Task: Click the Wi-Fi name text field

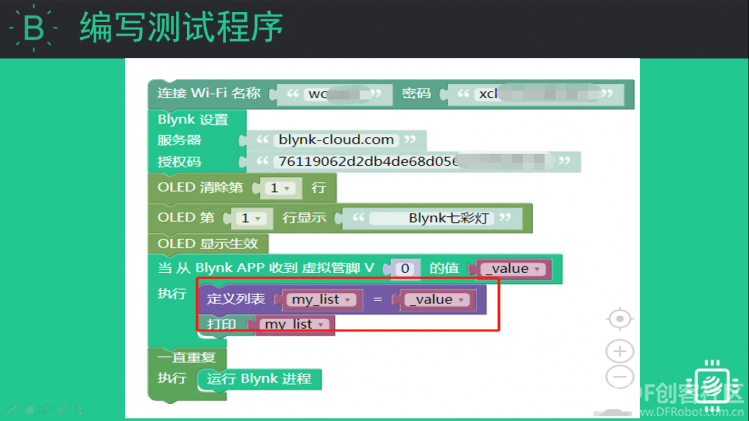Action: [338, 94]
